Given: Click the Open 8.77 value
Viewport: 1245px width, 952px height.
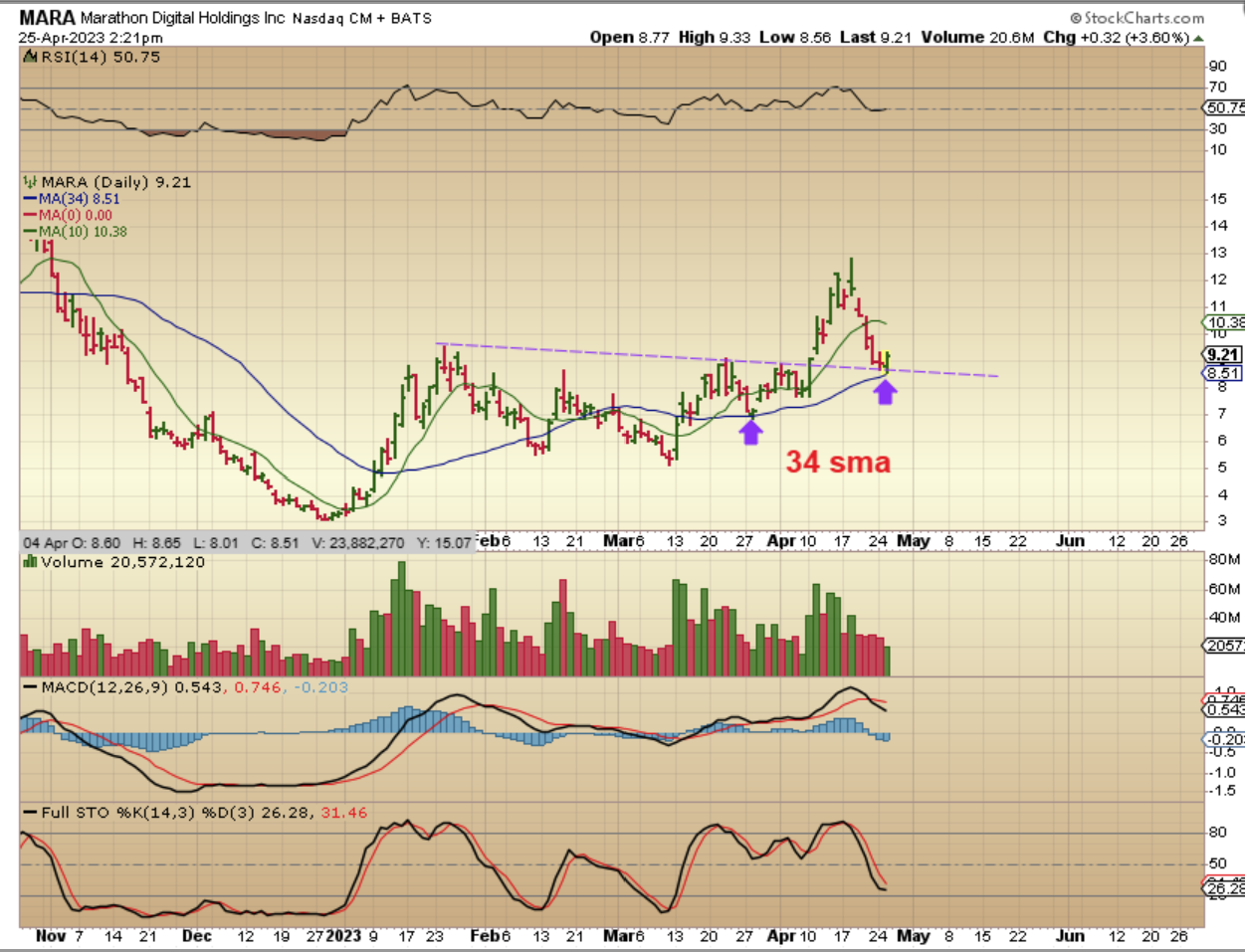Looking at the screenshot, I should click(629, 37).
